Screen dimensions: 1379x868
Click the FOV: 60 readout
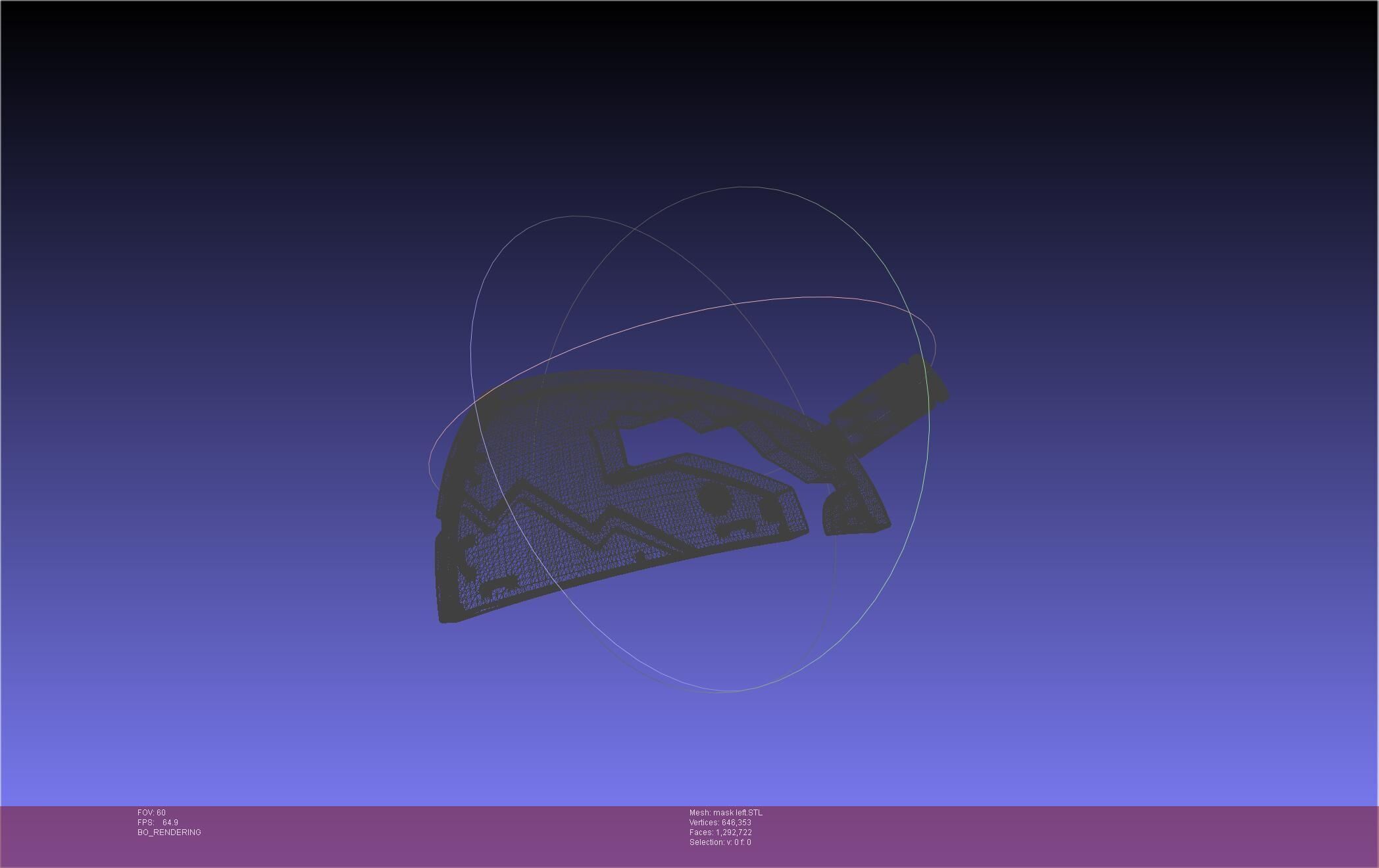pos(151,813)
